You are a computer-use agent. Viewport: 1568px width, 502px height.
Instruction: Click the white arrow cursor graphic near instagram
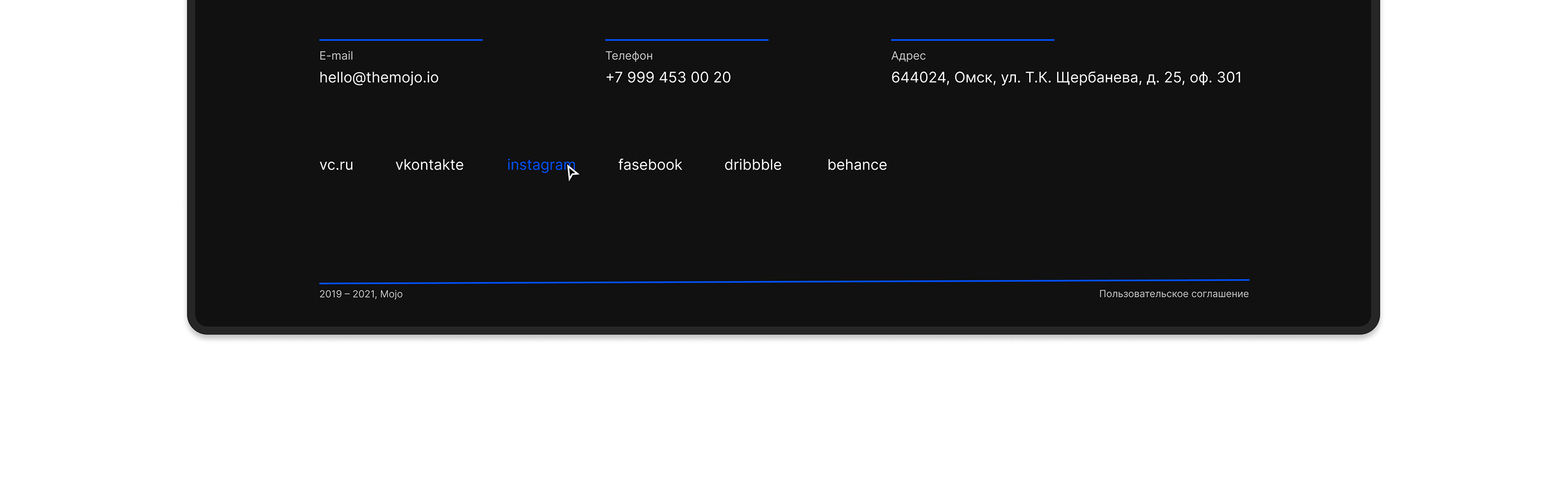coord(572,173)
